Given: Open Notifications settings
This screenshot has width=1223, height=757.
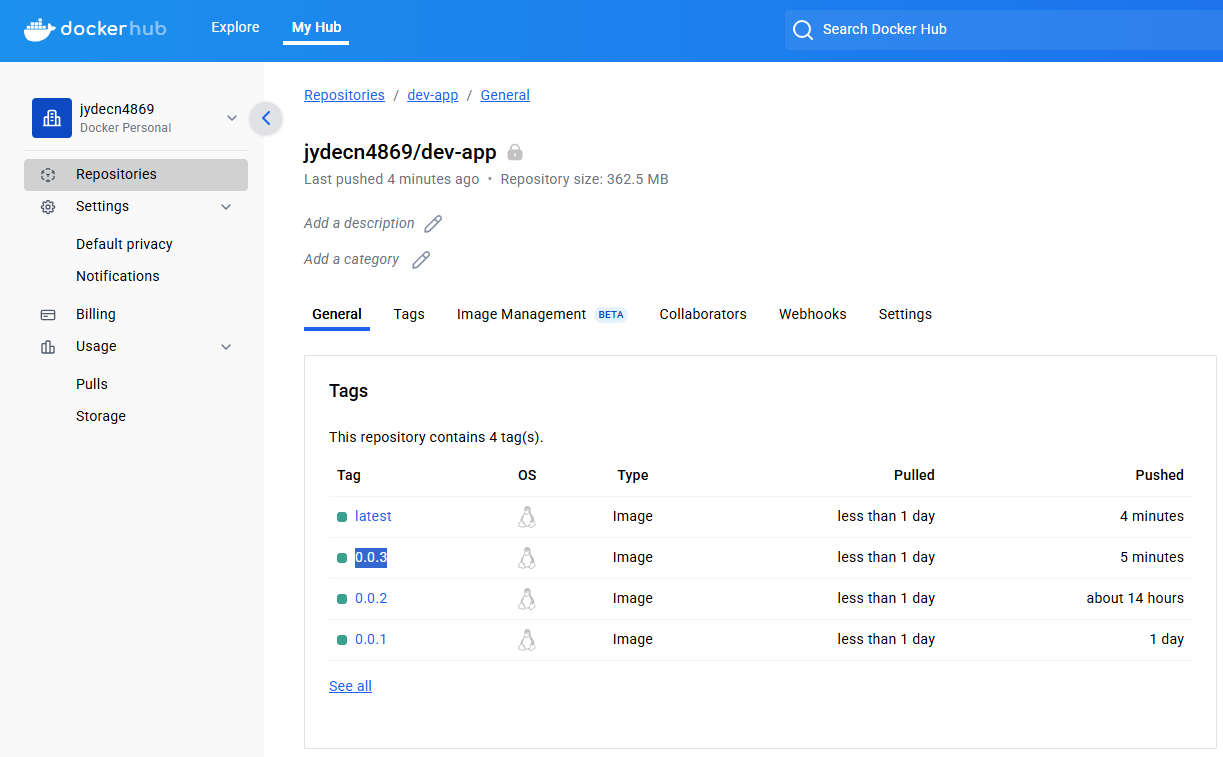Looking at the screenshot, I should pos(118,276).
